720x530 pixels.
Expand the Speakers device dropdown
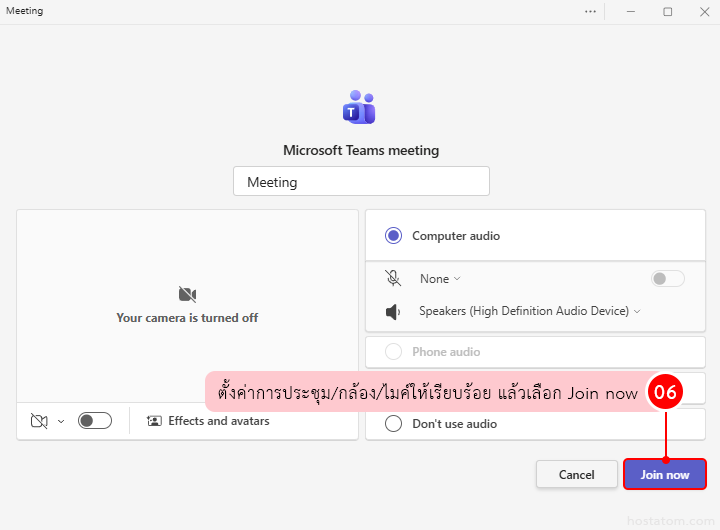[x=529, y=311]
